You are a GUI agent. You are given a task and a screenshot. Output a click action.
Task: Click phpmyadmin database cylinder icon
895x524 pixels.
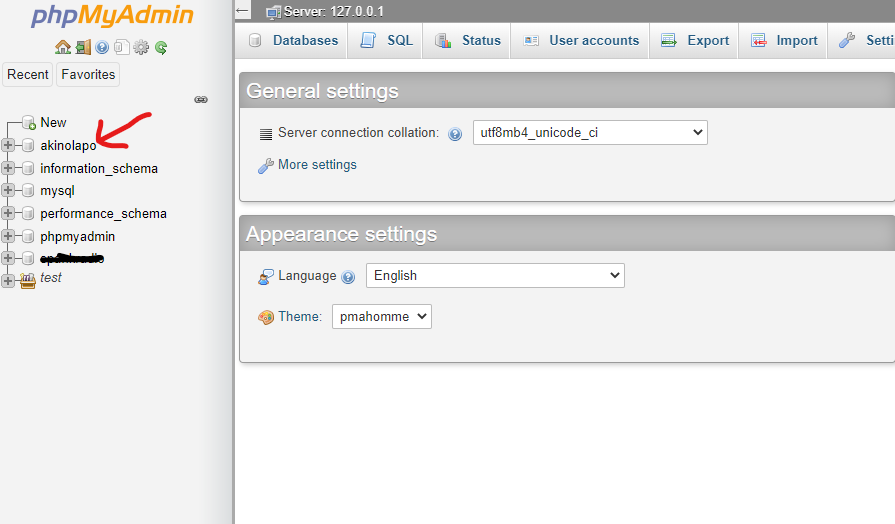[28, 236]
